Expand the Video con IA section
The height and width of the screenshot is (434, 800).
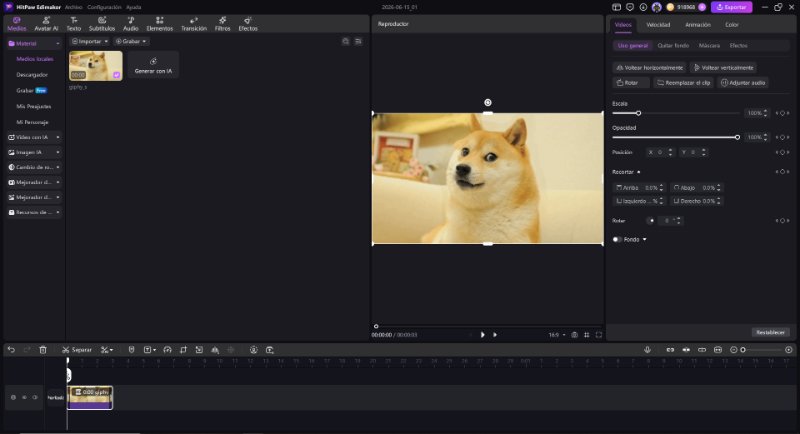[34, 137]
